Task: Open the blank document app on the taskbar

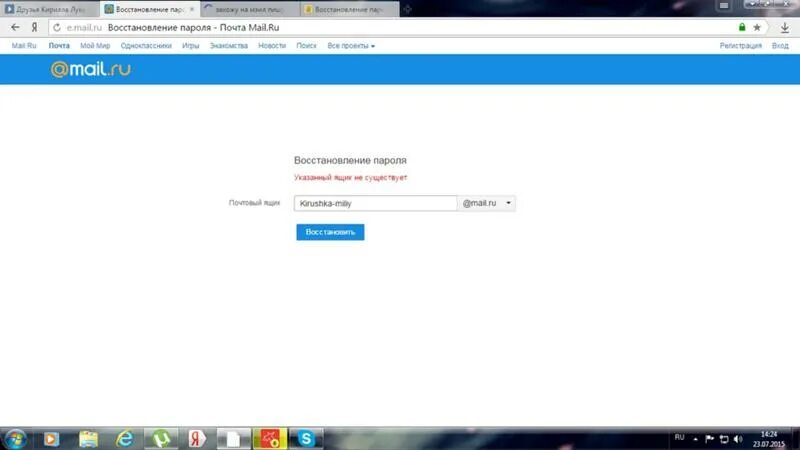Action: pos(233,439)
